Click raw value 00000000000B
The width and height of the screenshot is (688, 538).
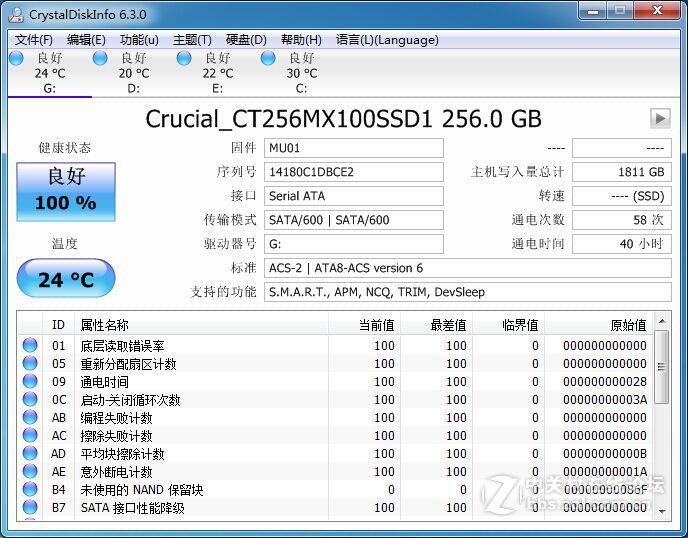(605, 454)
